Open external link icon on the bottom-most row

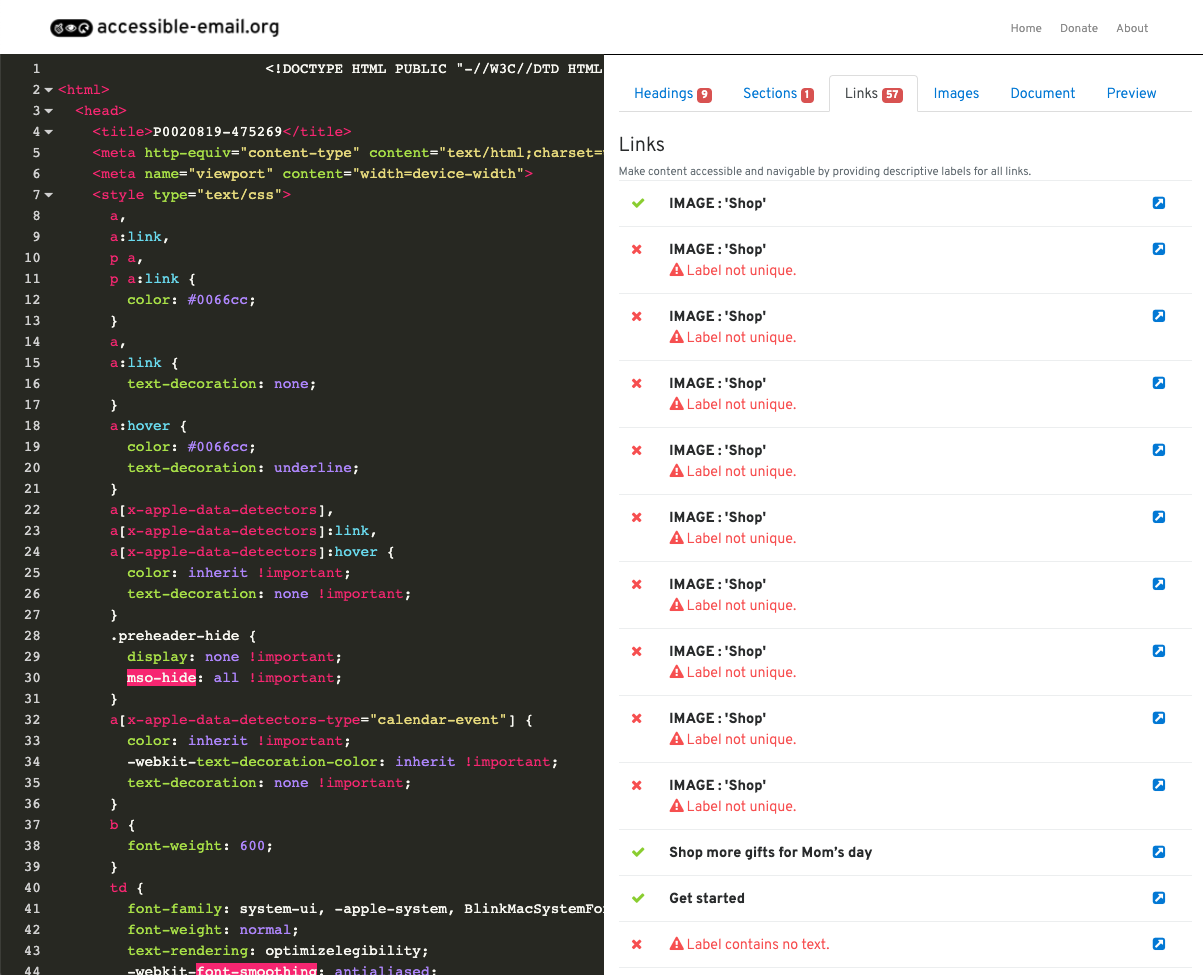pos(1158,944)
